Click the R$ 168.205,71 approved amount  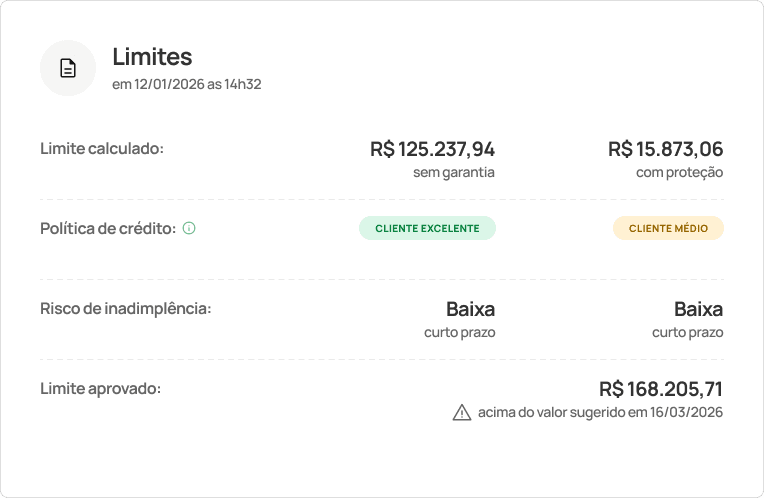(x=661, y=389)
